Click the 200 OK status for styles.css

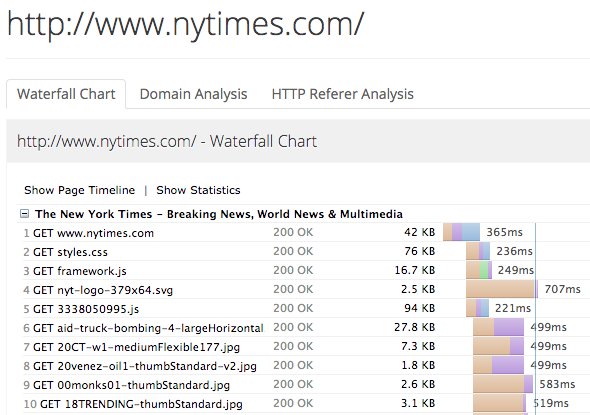[293, 251]
